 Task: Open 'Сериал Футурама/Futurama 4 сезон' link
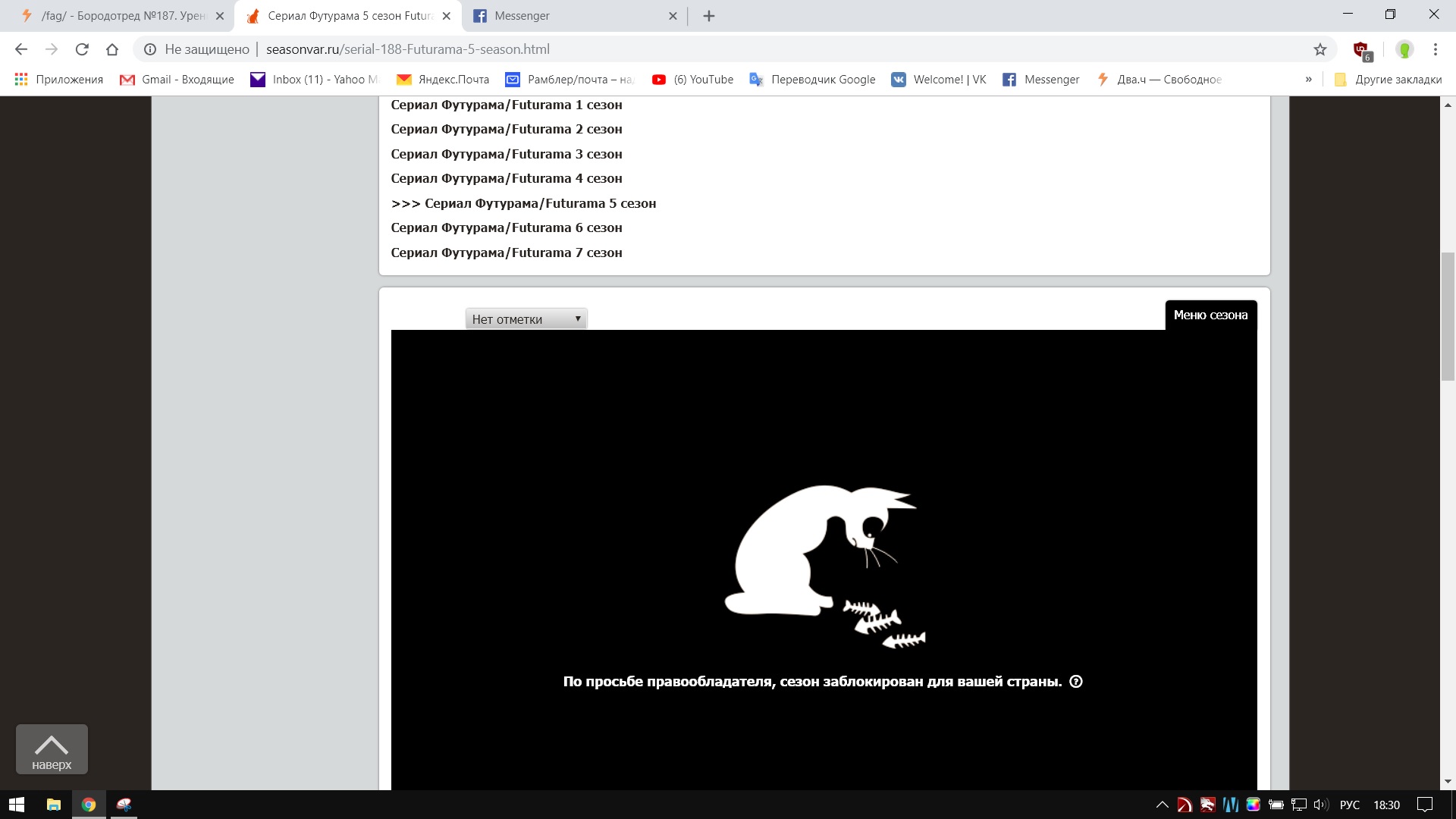click(507, 178)
